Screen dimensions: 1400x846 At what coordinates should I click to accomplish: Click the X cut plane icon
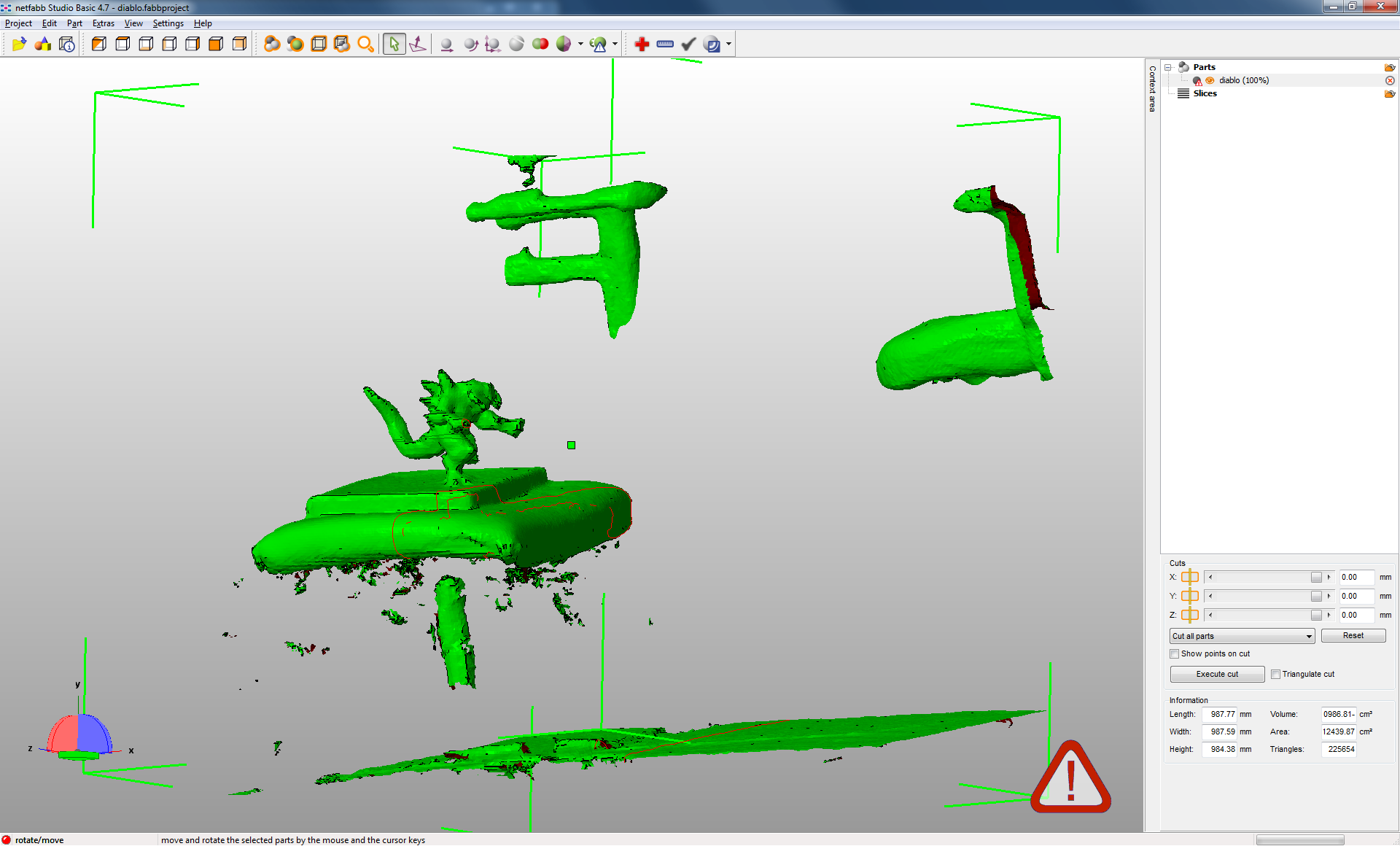point(1190,577)
